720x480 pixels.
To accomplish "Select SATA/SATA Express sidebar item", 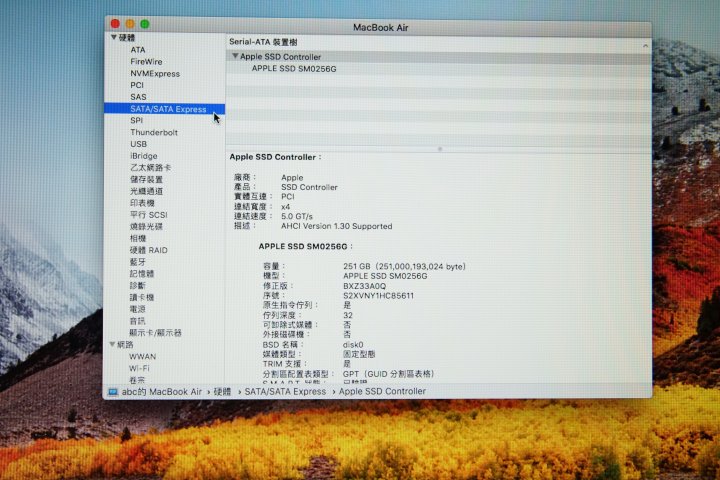I will 164,109.
